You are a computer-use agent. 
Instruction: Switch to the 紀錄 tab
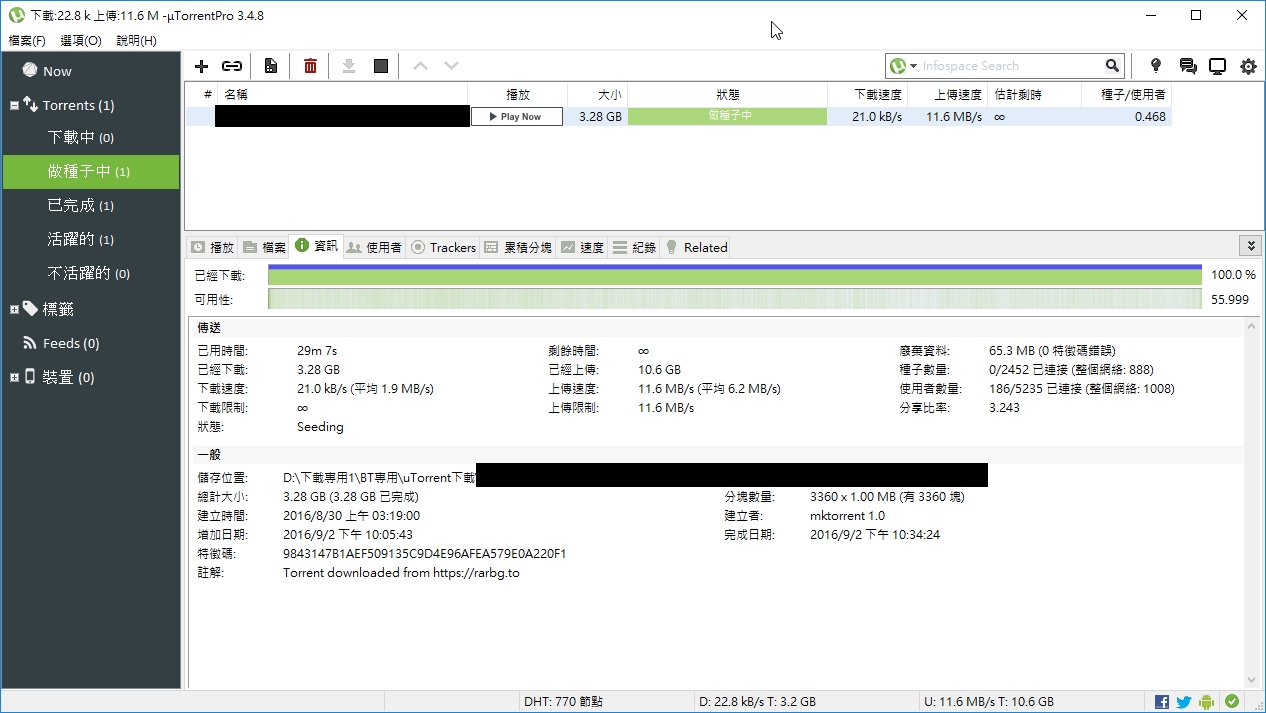click(634, 247)
